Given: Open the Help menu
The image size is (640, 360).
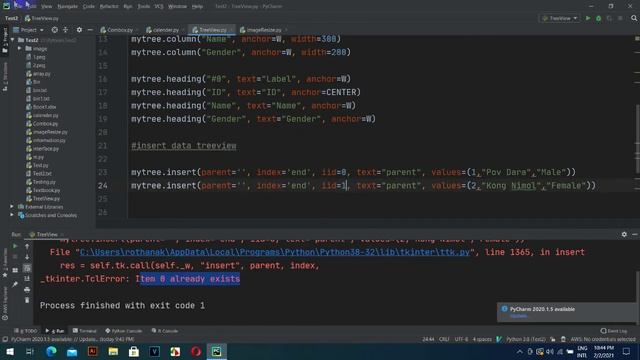Looking at the screenshot, I should pos(197,7).
